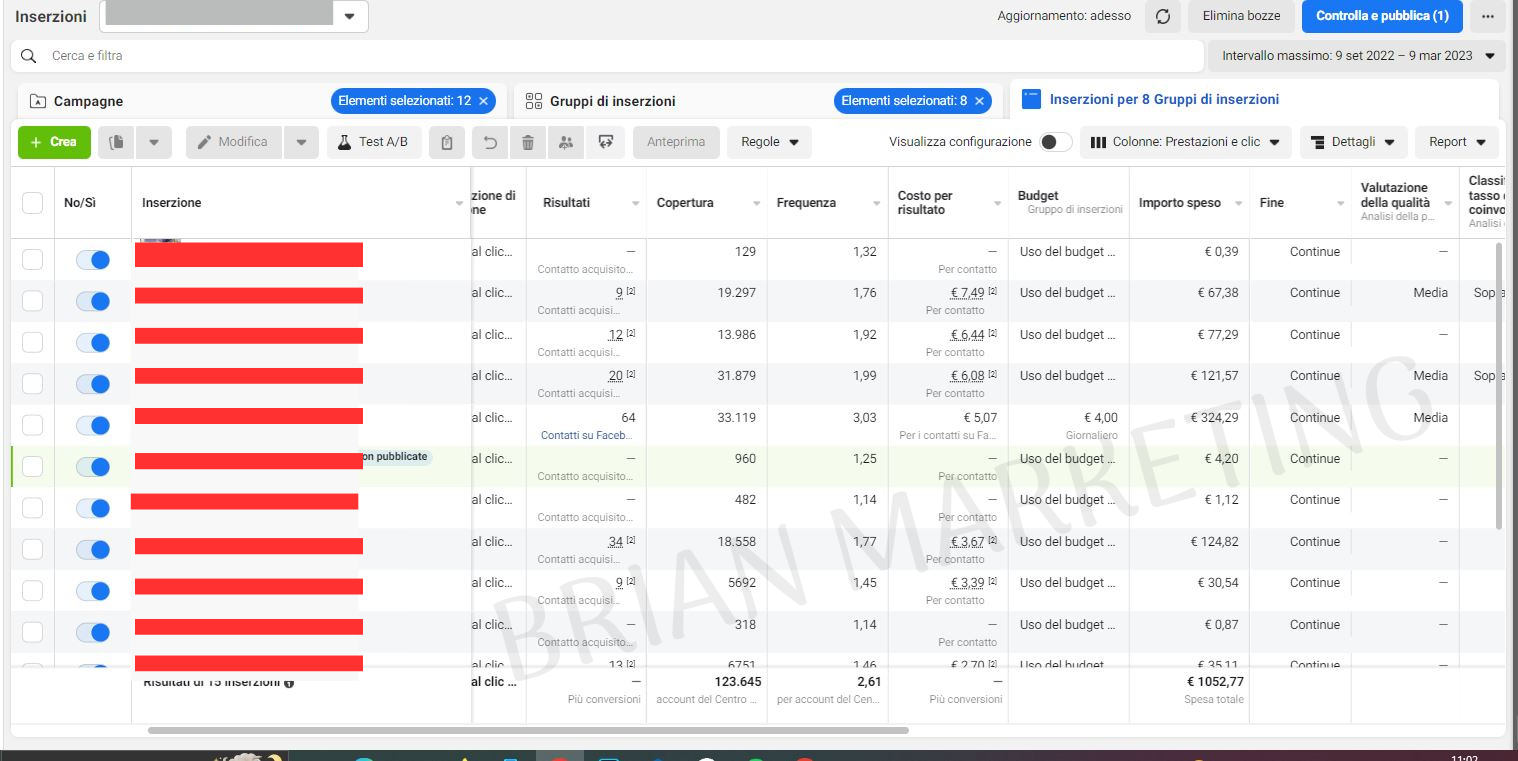Image resolution: width=1518 pixels, height=761 pixels.
Task: Open the three-dots more options menu
Action: (1488, 16)
